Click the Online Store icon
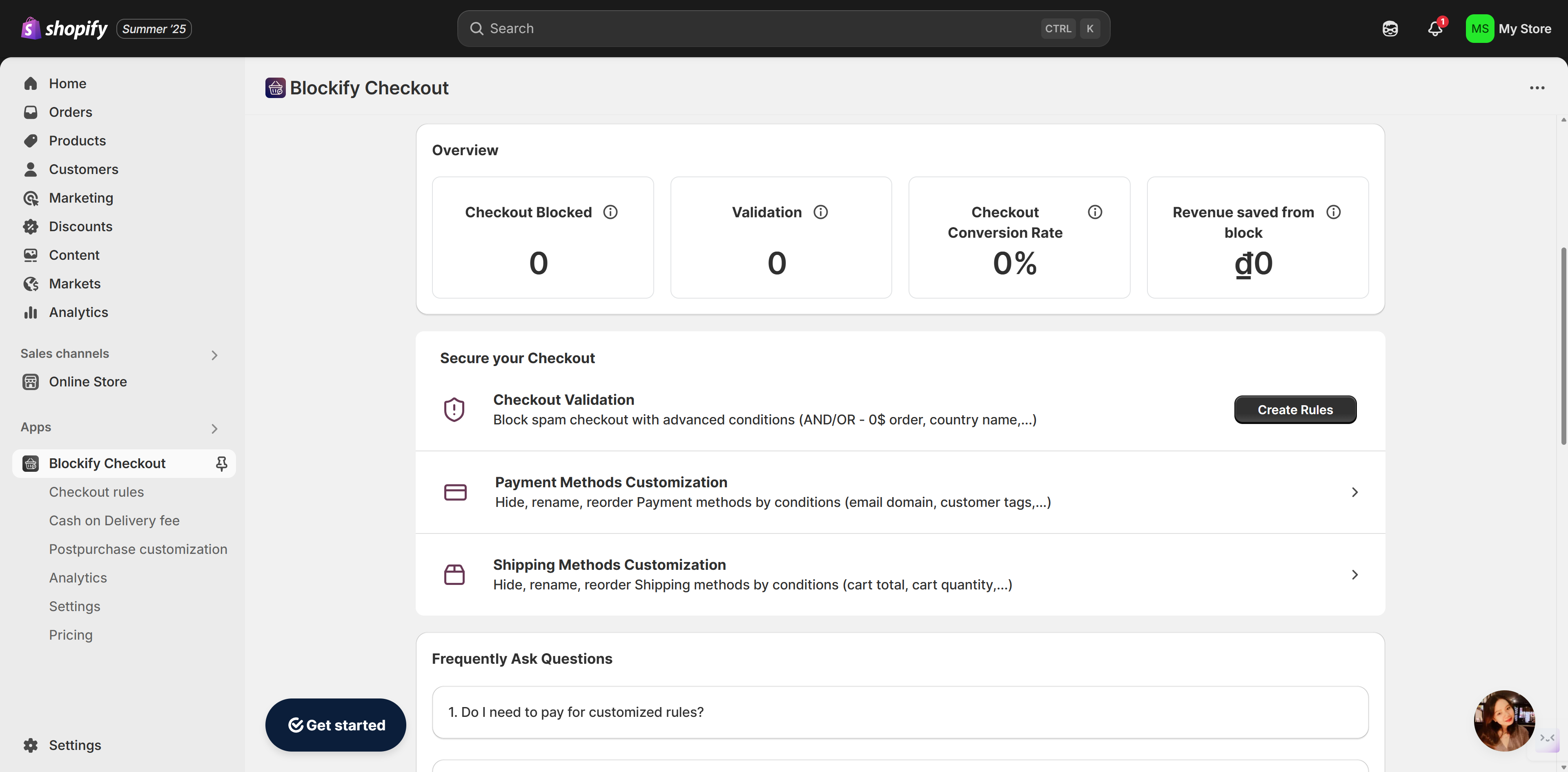The width and height of the screenshot is (1568, 772). (x=31, y=382)
